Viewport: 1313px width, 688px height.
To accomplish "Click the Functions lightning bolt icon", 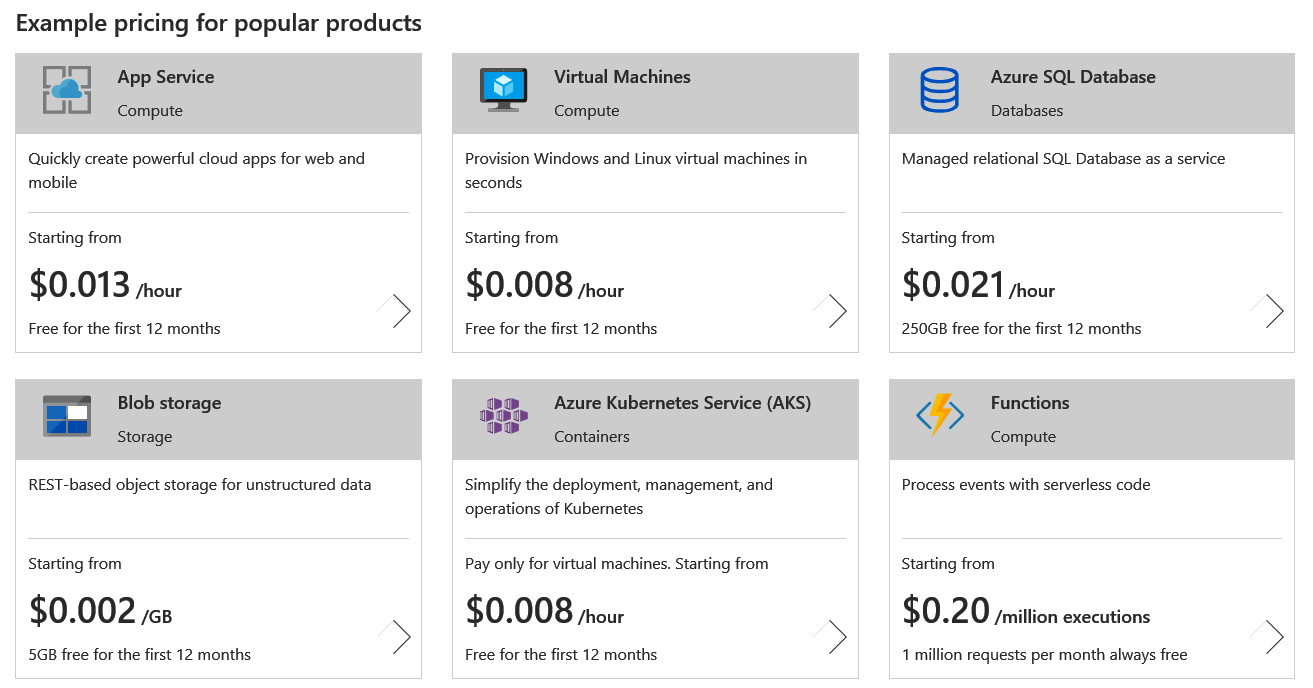I will [939, 416].
